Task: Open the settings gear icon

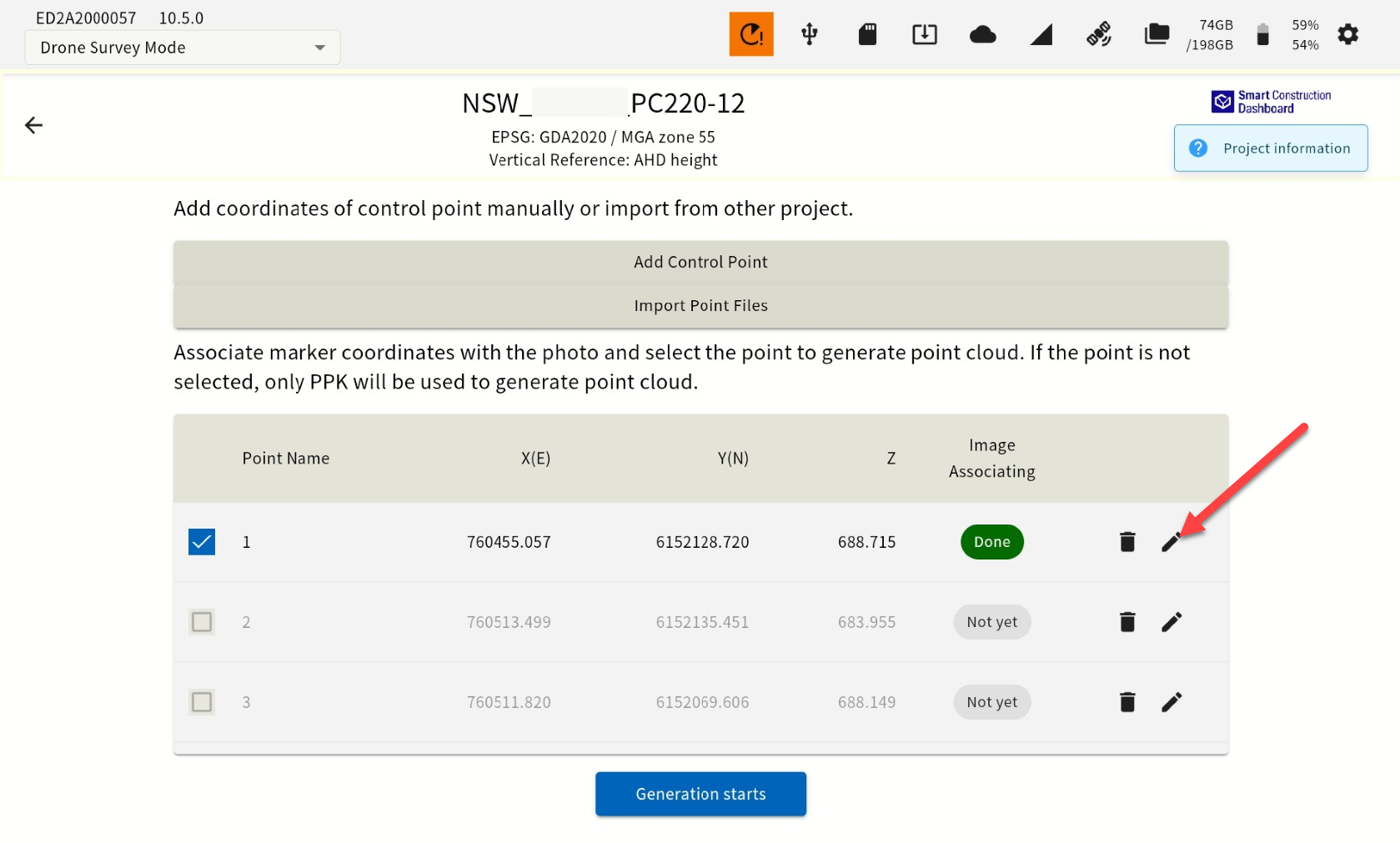Action: (1347, 34)
